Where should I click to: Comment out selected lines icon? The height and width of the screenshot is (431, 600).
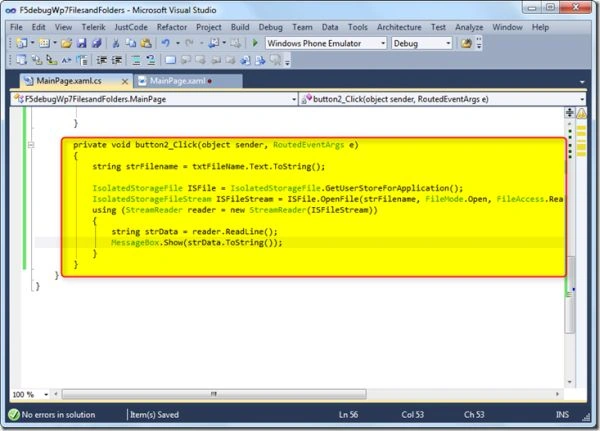136,60
